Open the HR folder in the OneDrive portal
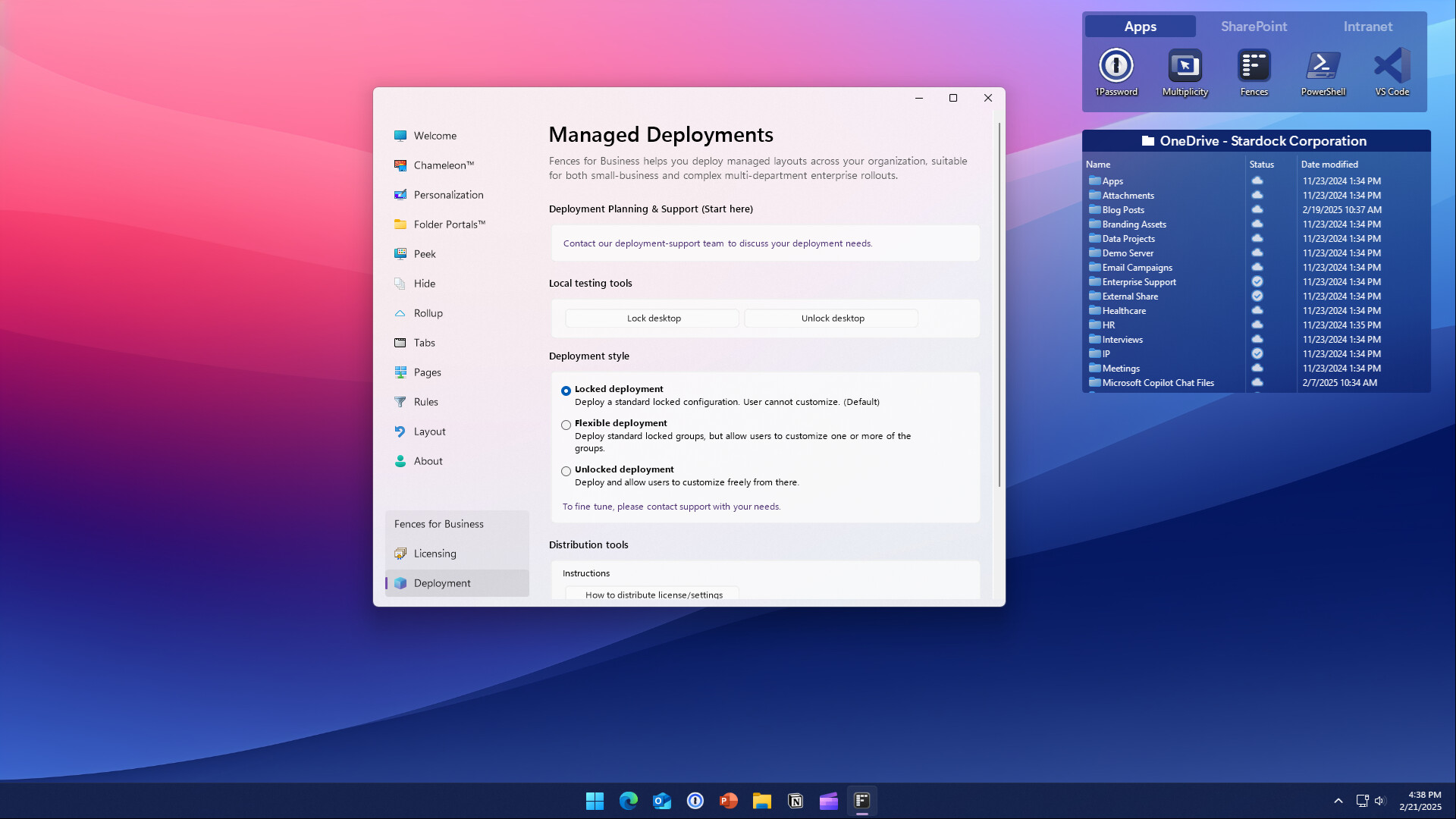 [x=1108, y=325]
